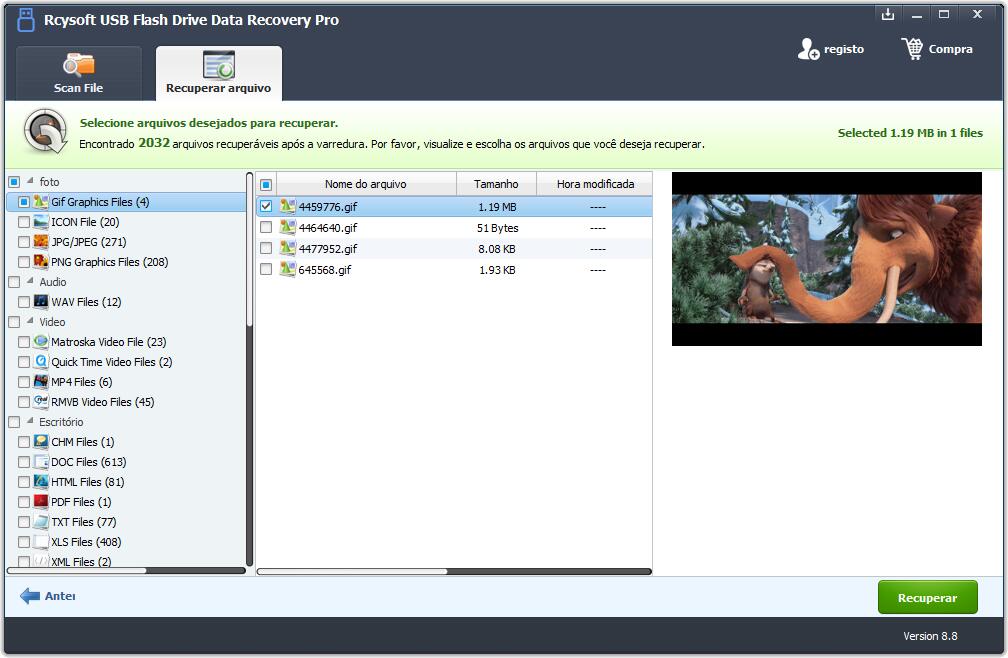This screenshot has width=1008, height=658.
Task: Click the gif icon beside 645568.gif
Action: (287, 269)
